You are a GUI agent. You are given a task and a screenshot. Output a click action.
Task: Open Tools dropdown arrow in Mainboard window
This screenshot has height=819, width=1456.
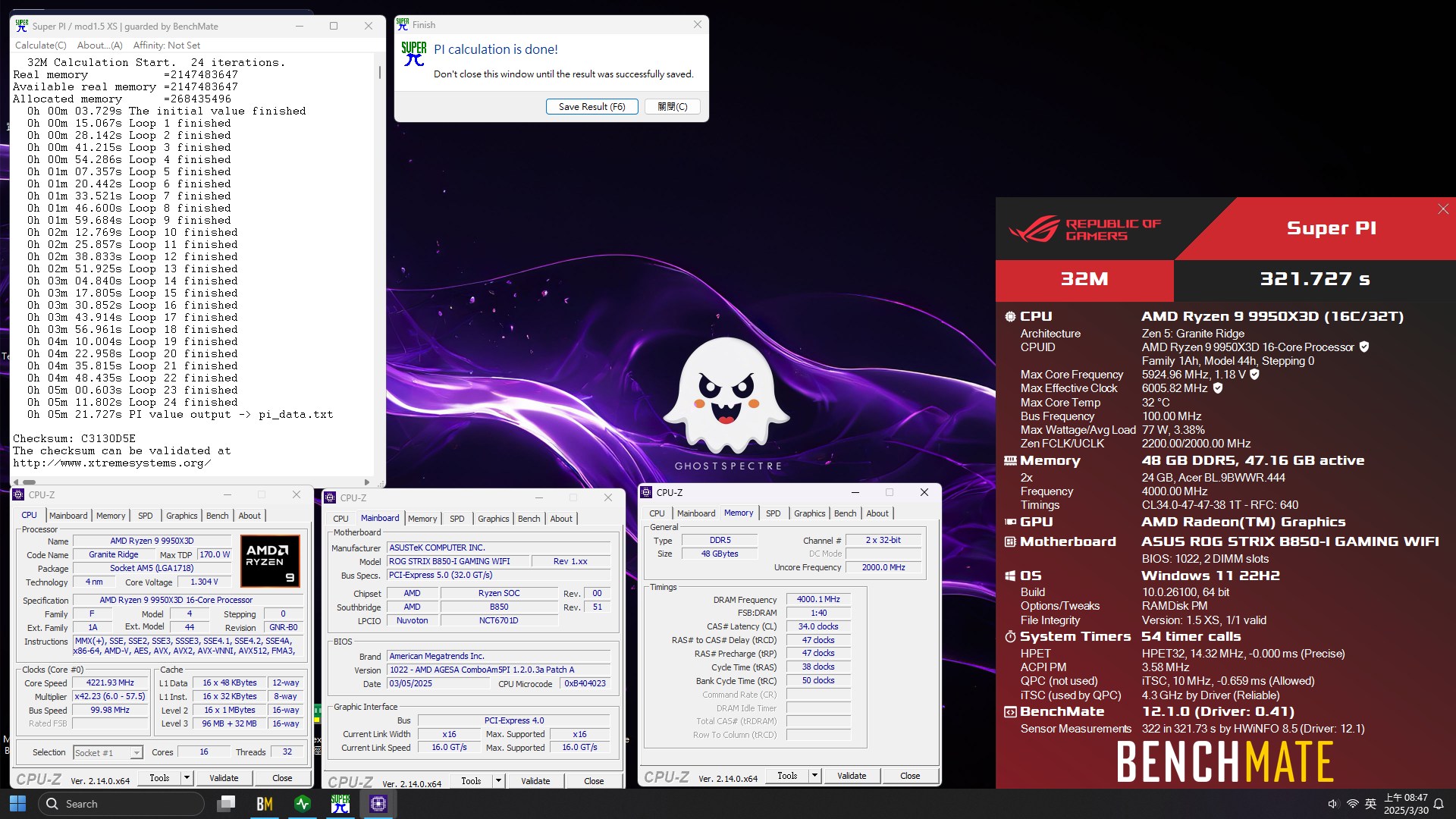point(498,781)
